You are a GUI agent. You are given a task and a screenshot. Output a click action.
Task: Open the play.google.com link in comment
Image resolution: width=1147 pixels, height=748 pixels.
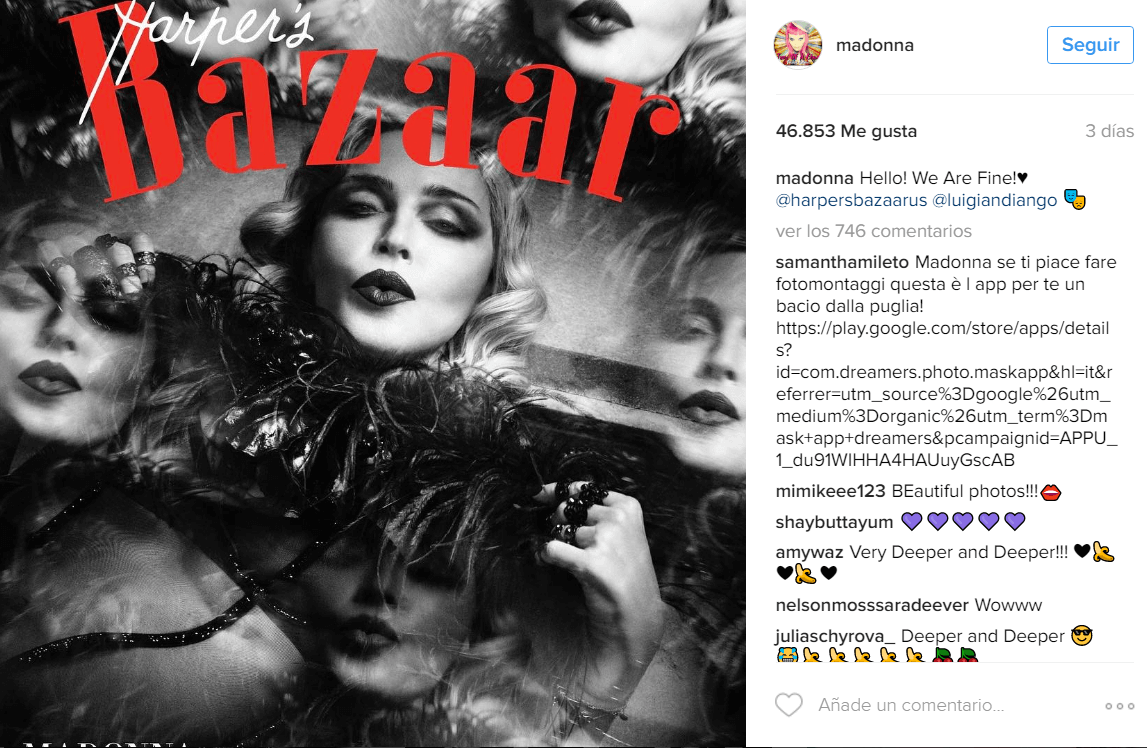pos(947,394)
